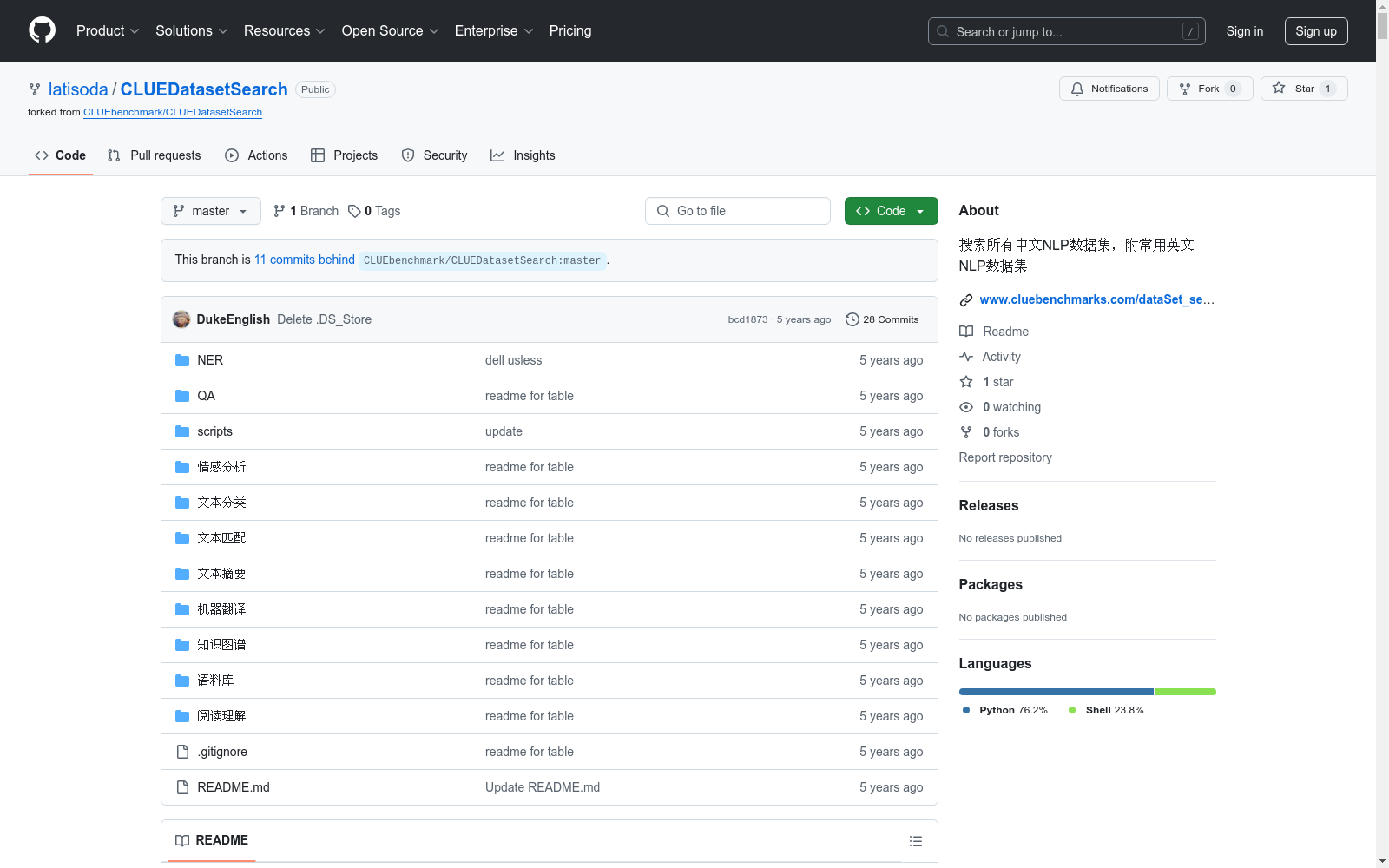Click the eye icon beside '0 watching'
Viewport: 1389px width, 868px height.
click(966, 407)
